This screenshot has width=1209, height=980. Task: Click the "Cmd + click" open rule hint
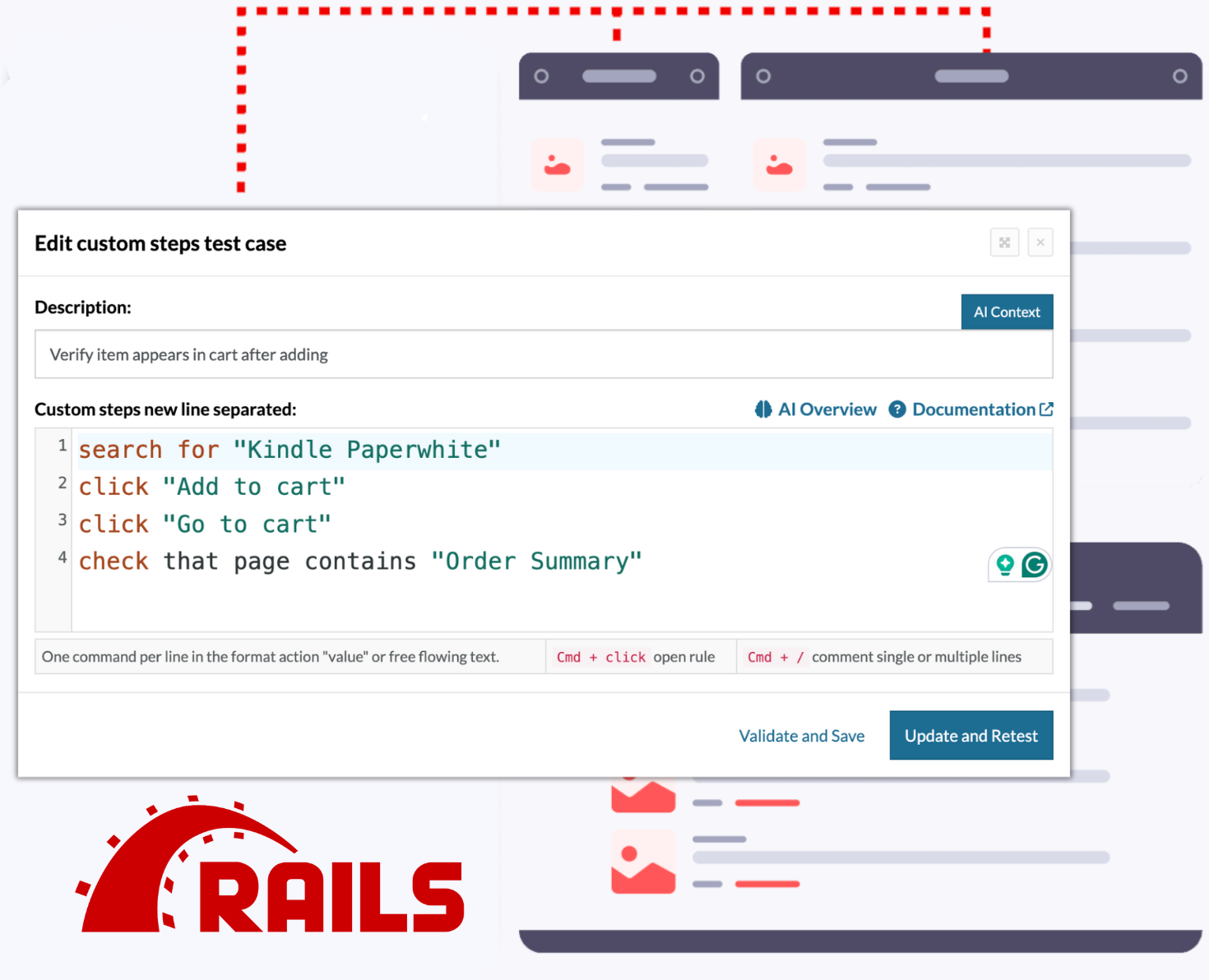pos(636,657)
